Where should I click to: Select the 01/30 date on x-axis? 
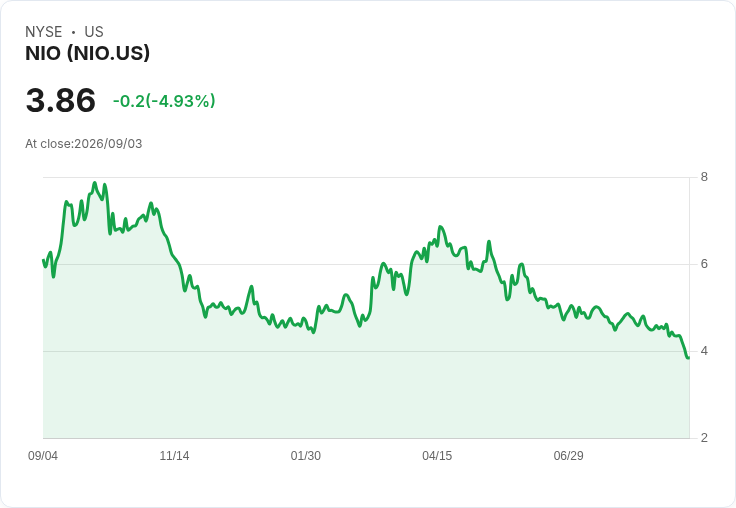click(306, 455)
